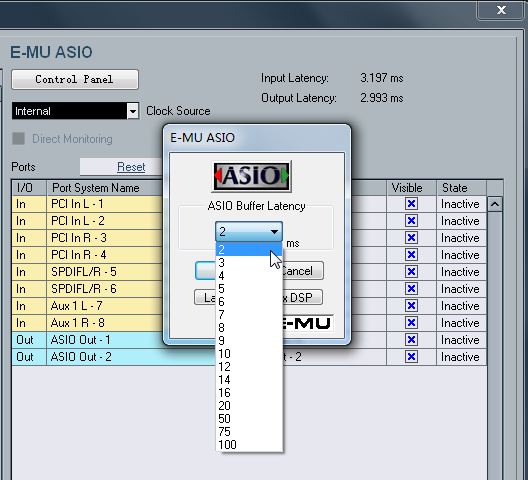
Task: Choose 4 ms buffer latency
Action: coord(249,276)
